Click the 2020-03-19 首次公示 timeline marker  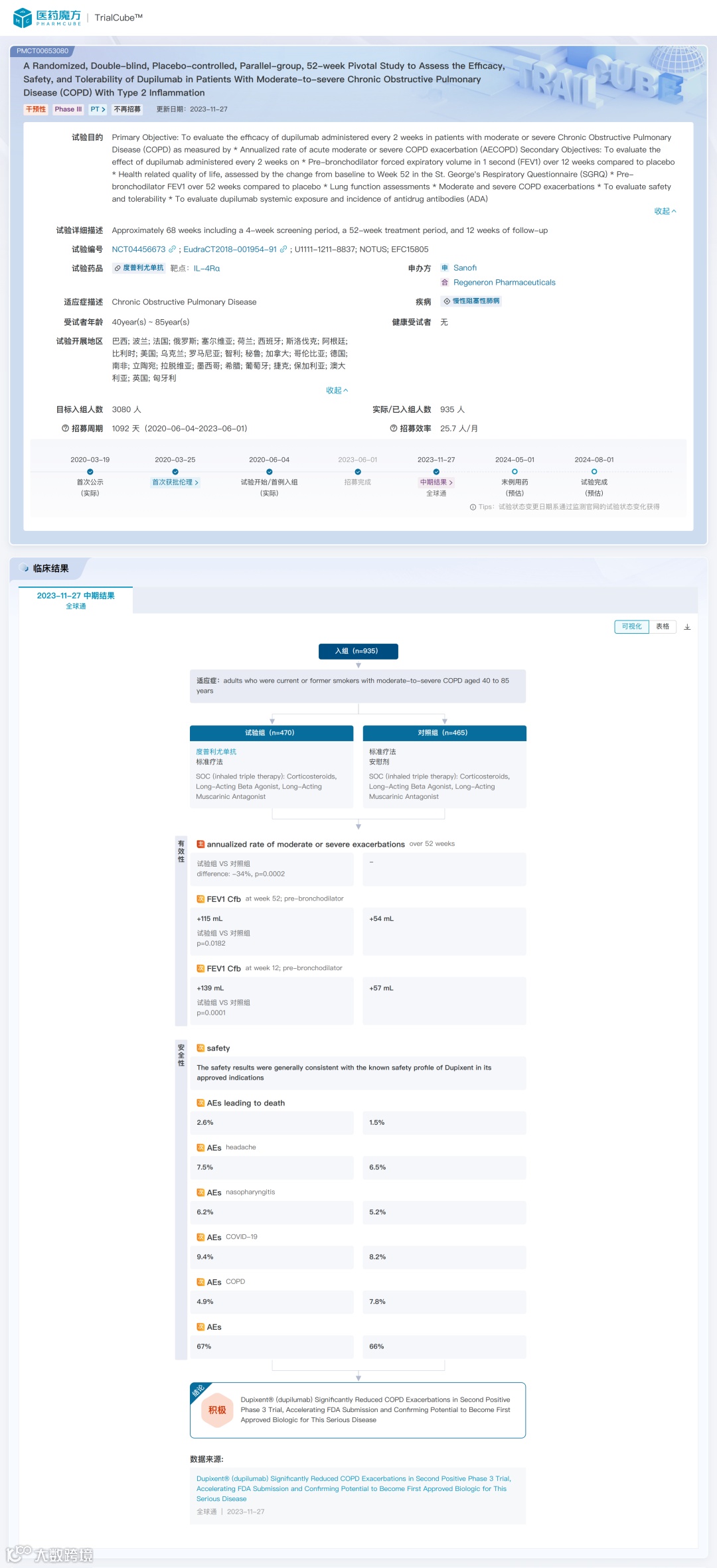90,472
